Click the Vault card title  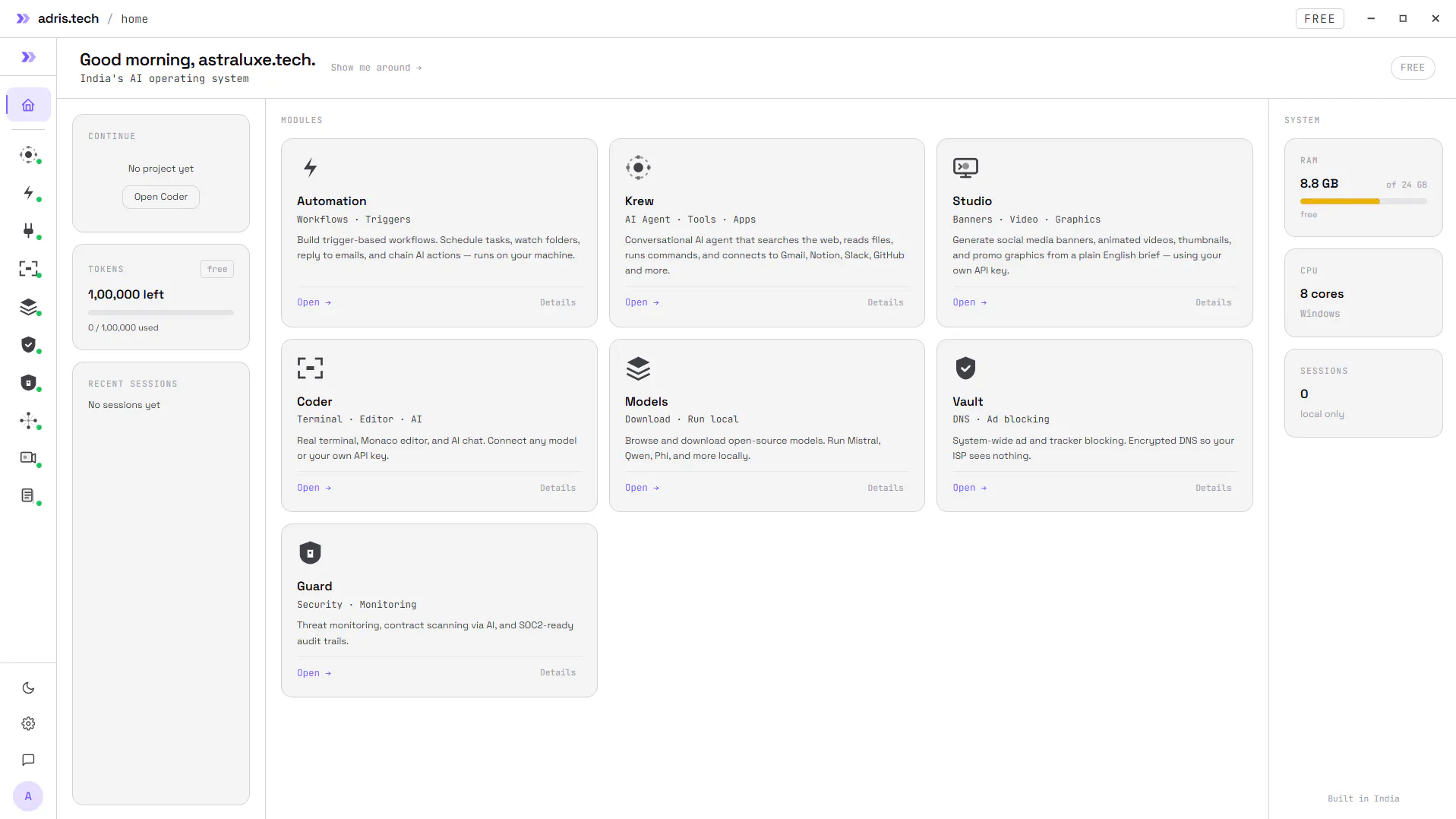tap(968, 401)
